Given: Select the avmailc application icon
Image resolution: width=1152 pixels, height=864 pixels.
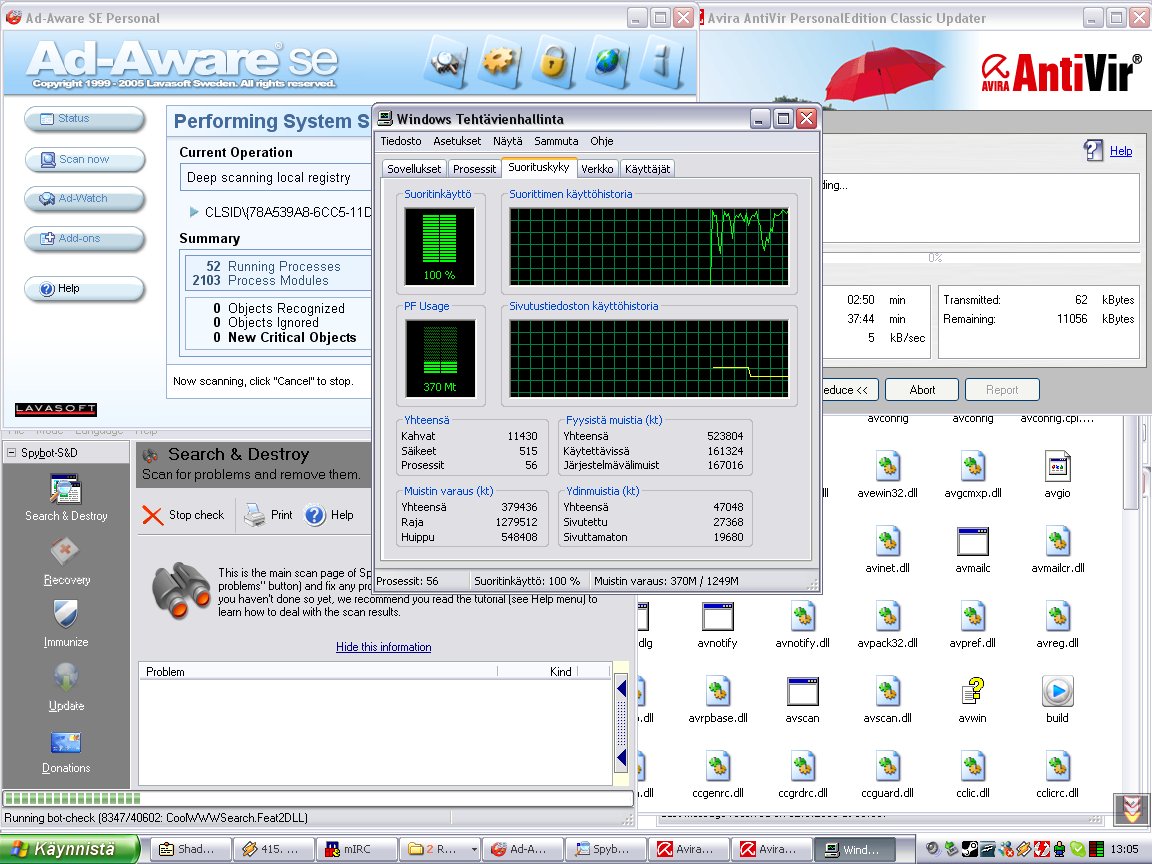Looking at the screenshot, I should (973, 541).
